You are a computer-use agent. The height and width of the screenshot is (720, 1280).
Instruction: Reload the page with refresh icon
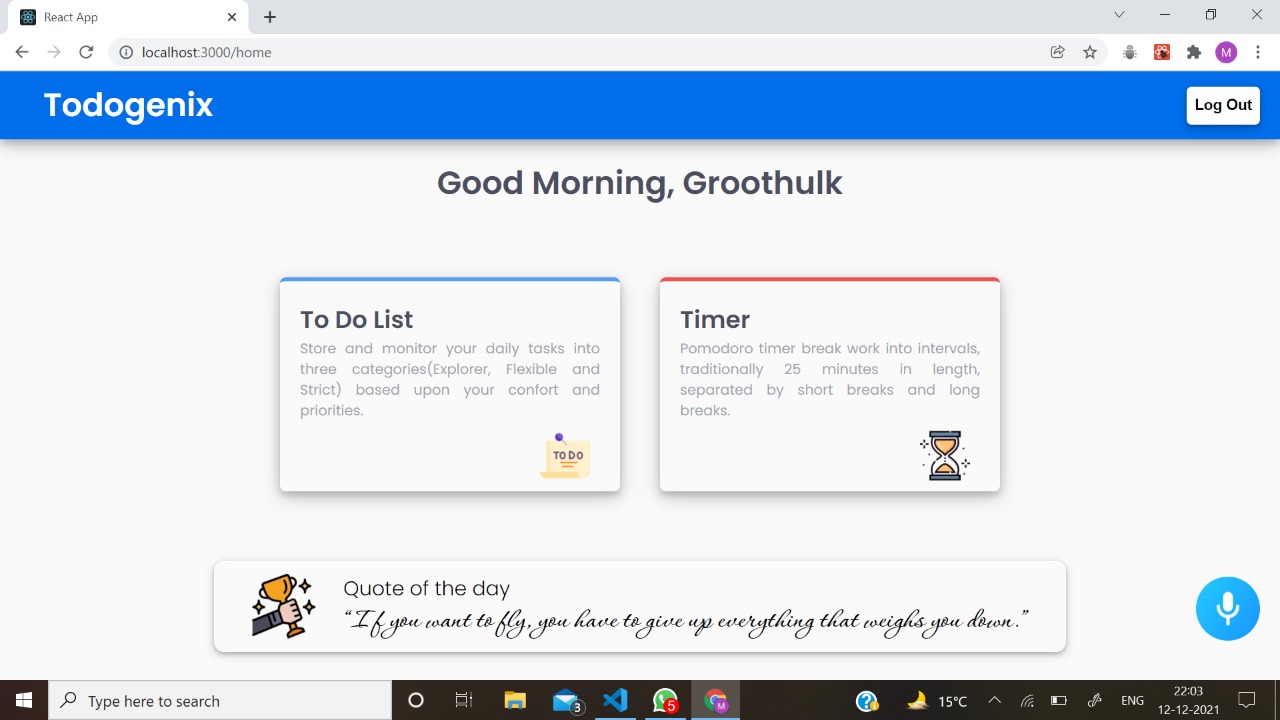(x=86, y=52)
